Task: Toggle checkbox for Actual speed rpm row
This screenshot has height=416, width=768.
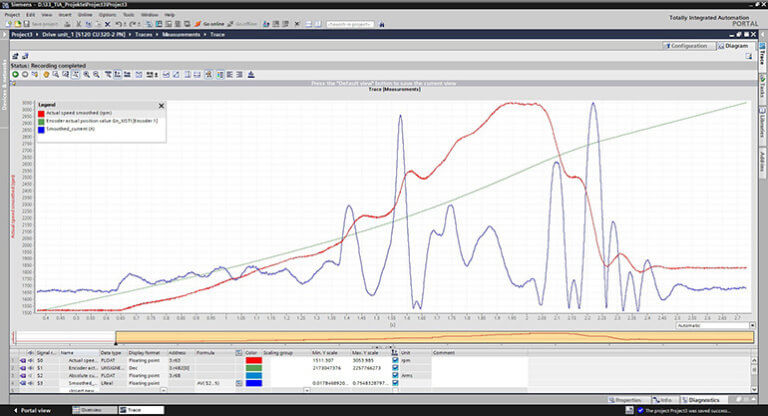Action: (x=395, y=362)
